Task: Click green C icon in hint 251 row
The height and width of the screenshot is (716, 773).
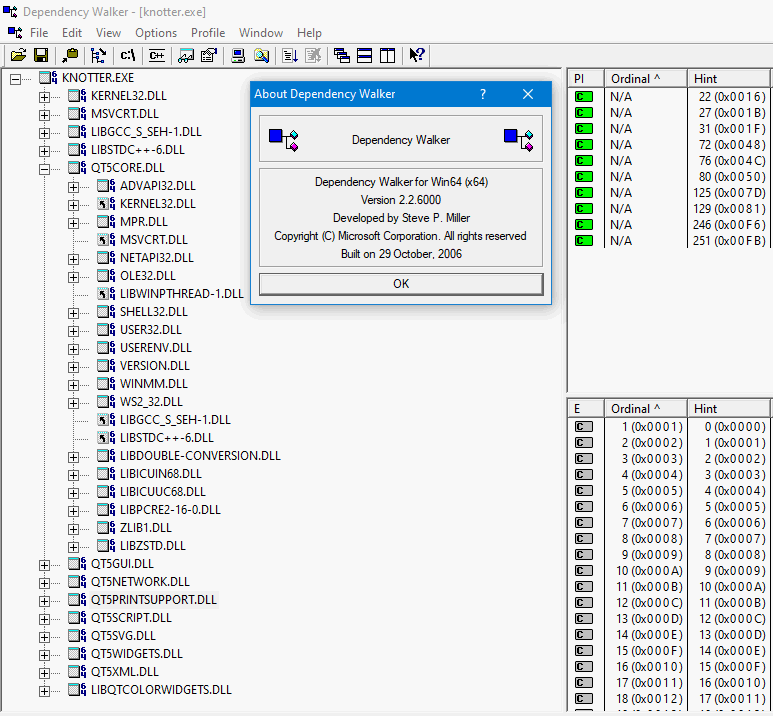Action: pyautogui.click(x=584, y=241)
